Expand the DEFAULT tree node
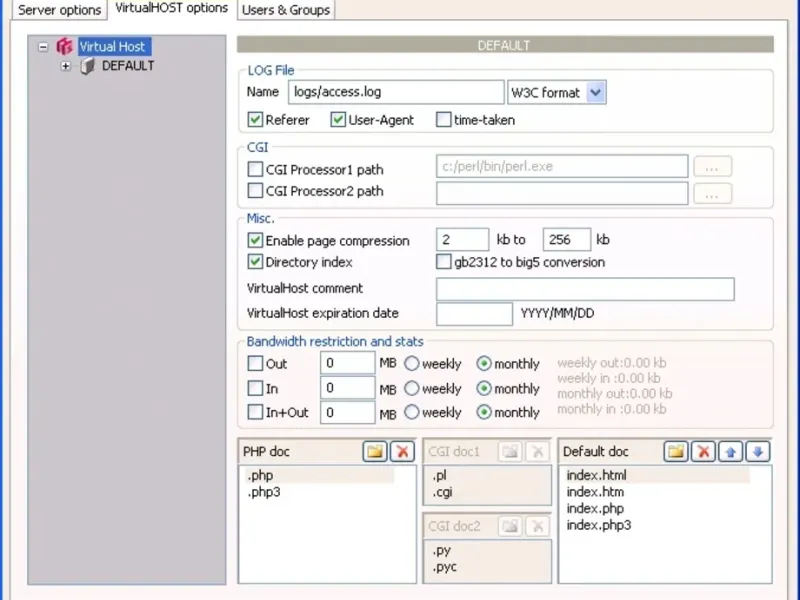 click(65, 66)
